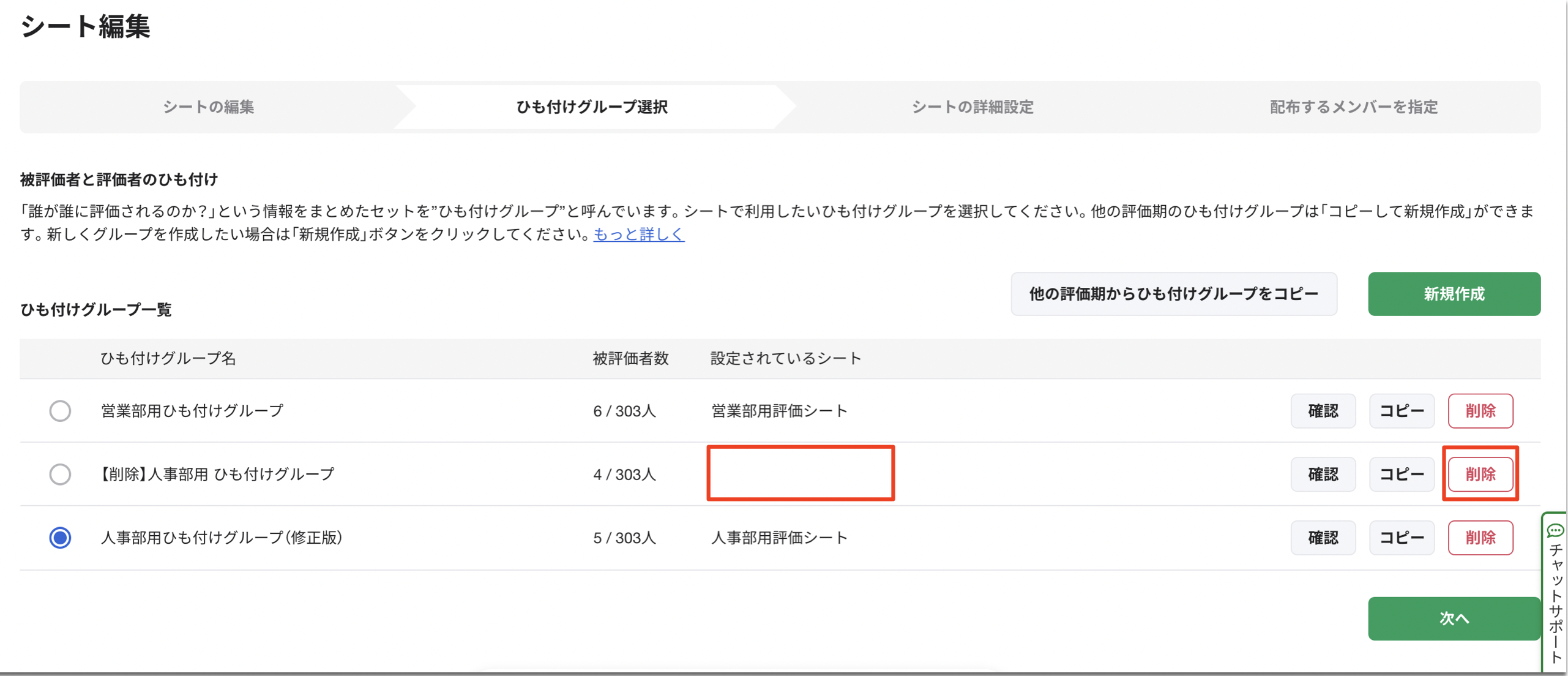Click the 6 / 303人 count cell
This screenshot has width=1568, height=676.
[x=624, y=411]
